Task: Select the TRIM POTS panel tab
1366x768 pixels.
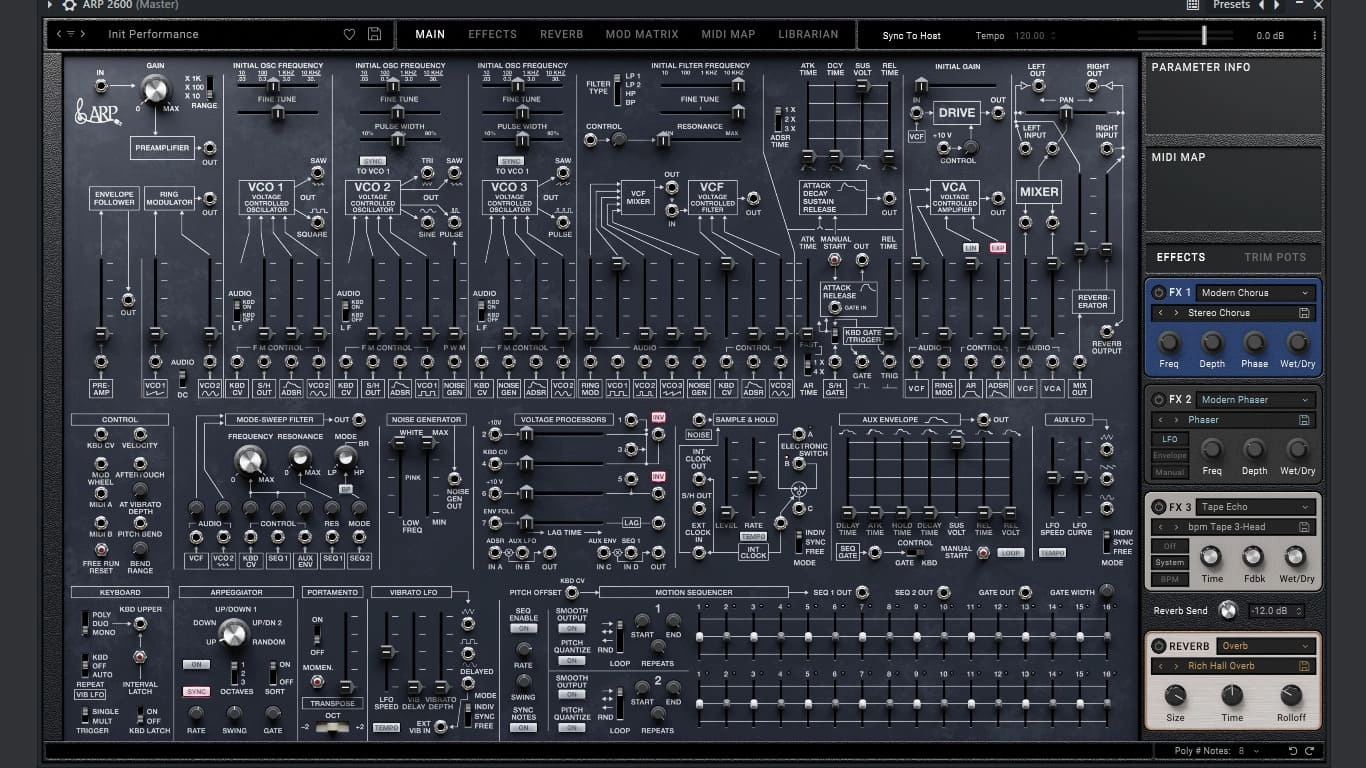Action: point(1275,257)
